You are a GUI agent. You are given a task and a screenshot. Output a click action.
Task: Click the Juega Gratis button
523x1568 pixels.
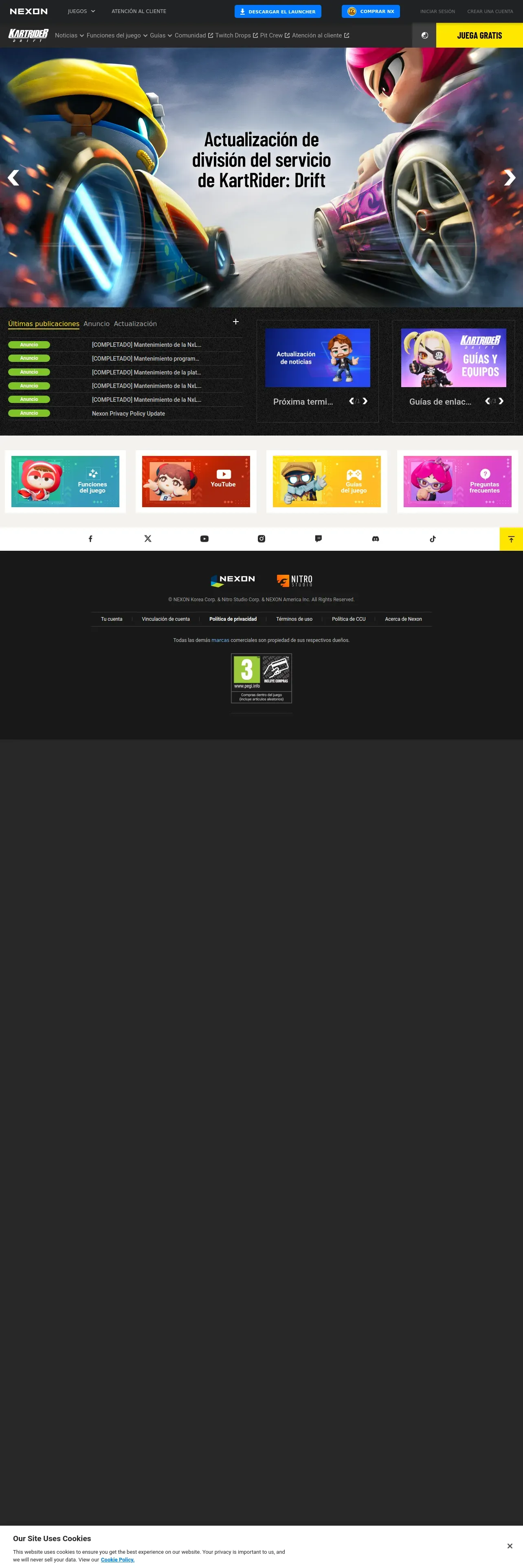479,35
